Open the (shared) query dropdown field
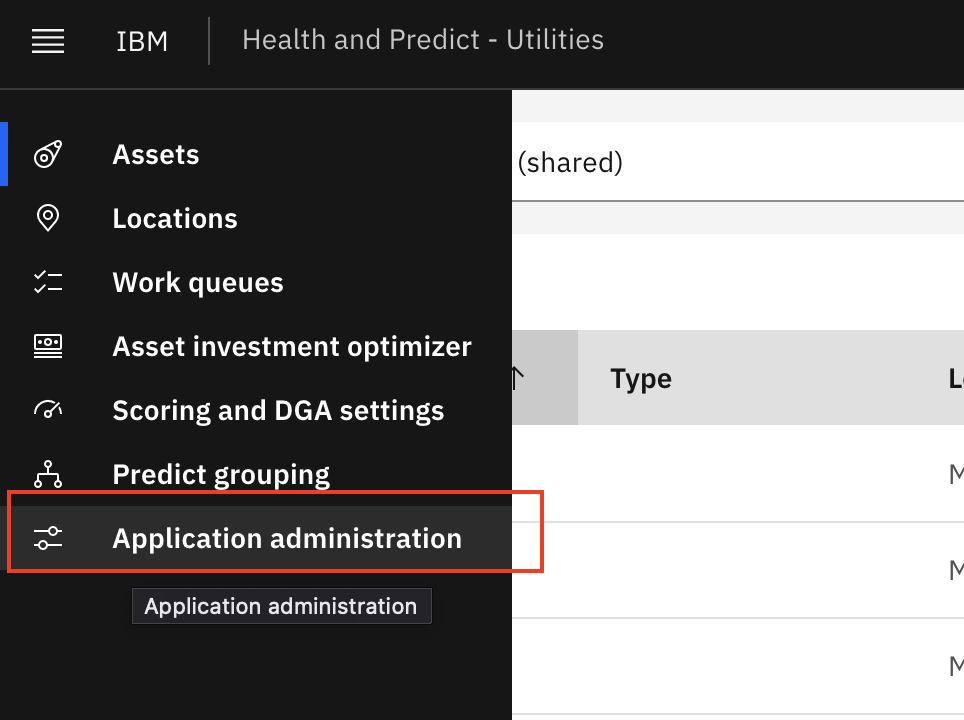Screen dimensions: 964x720 pyautogui.click(x=738, y=162)
